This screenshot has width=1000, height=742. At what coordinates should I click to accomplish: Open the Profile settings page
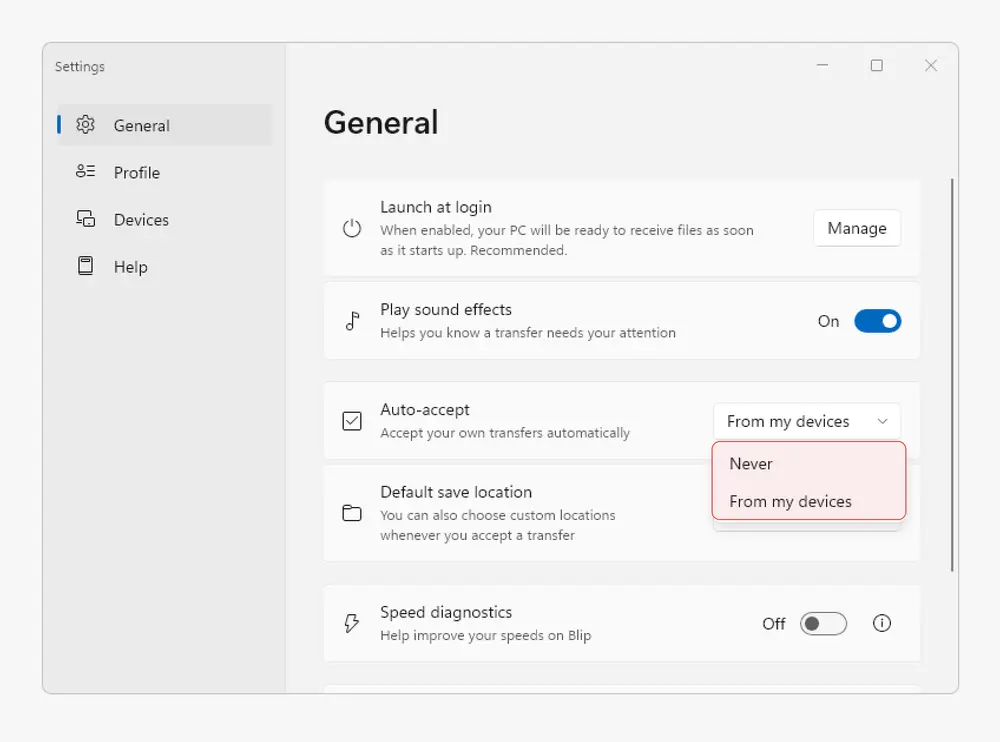pyautogui.click(x=137, y=172)
